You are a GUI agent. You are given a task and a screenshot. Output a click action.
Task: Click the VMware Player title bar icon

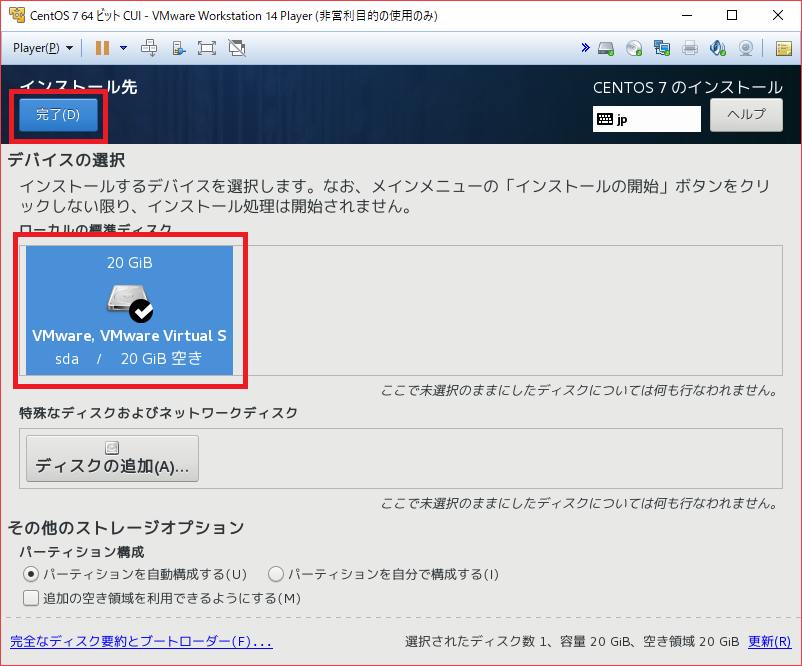pos(17,15)
